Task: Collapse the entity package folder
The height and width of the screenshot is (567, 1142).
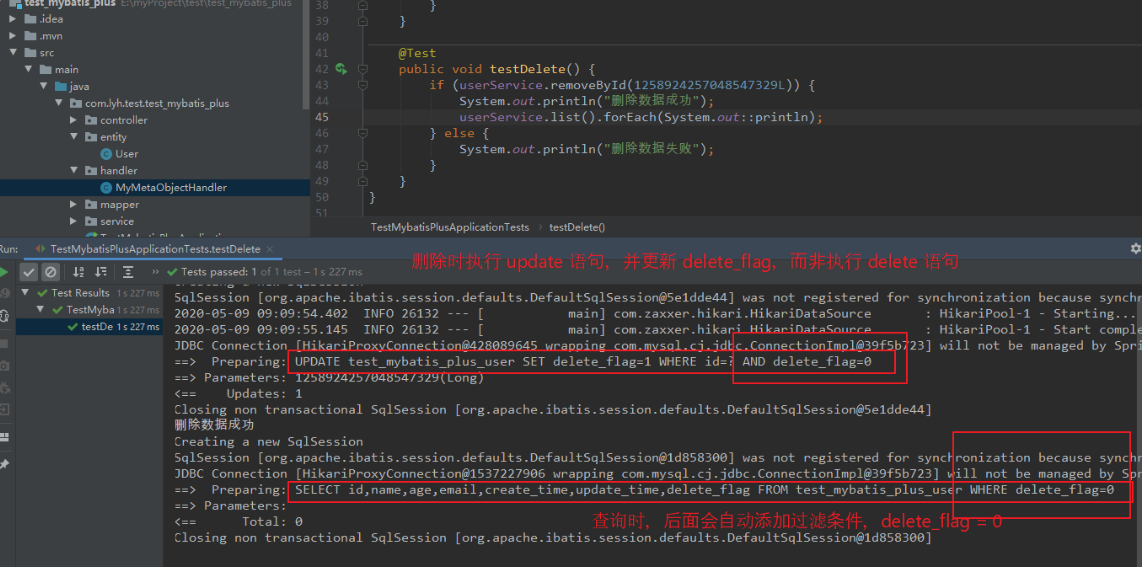Action: pos(75,137)
